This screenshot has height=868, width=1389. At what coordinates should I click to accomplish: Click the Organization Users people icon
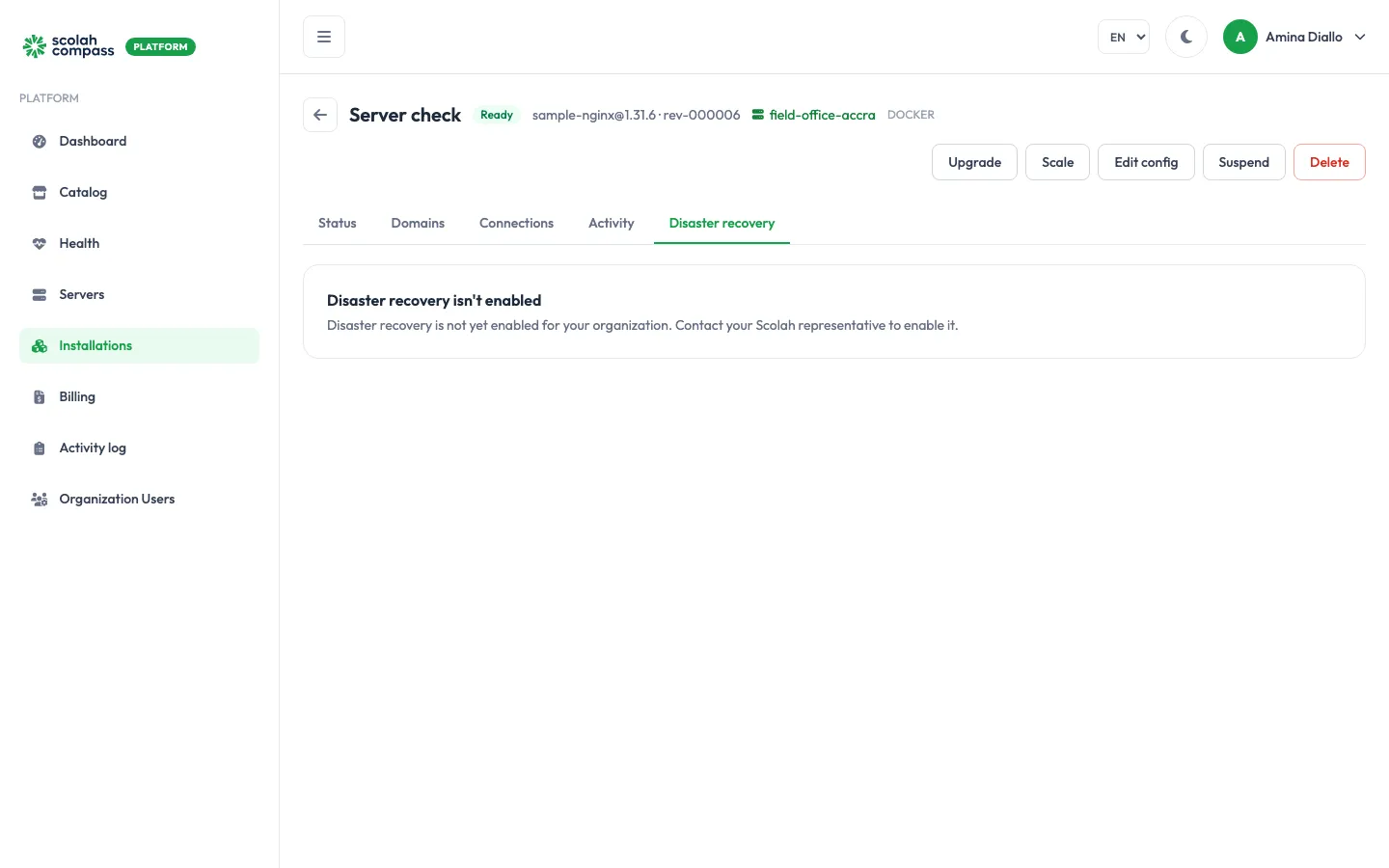point(40,500)
